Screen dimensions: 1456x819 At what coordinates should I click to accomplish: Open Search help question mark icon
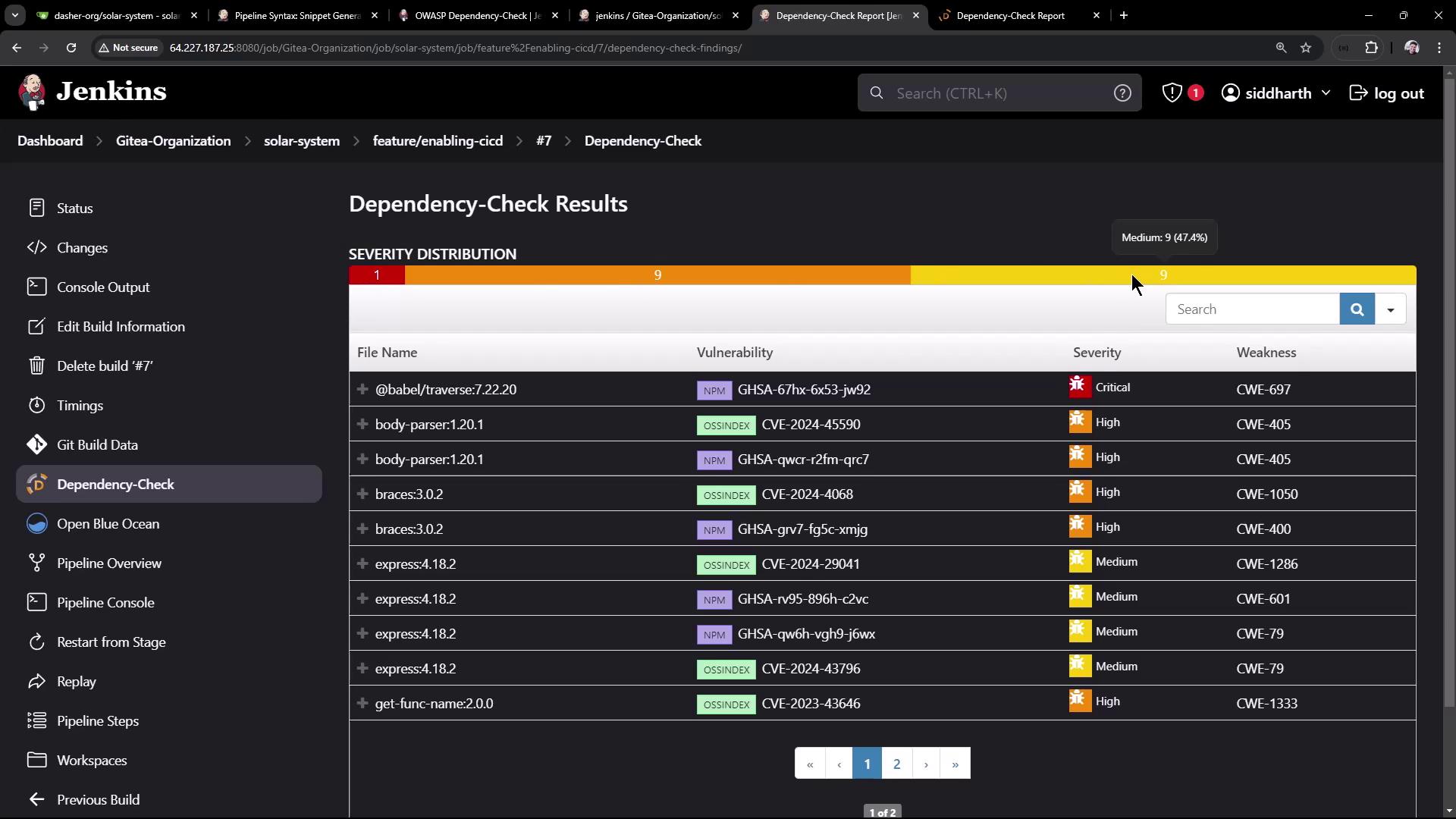pos(1122,93)
